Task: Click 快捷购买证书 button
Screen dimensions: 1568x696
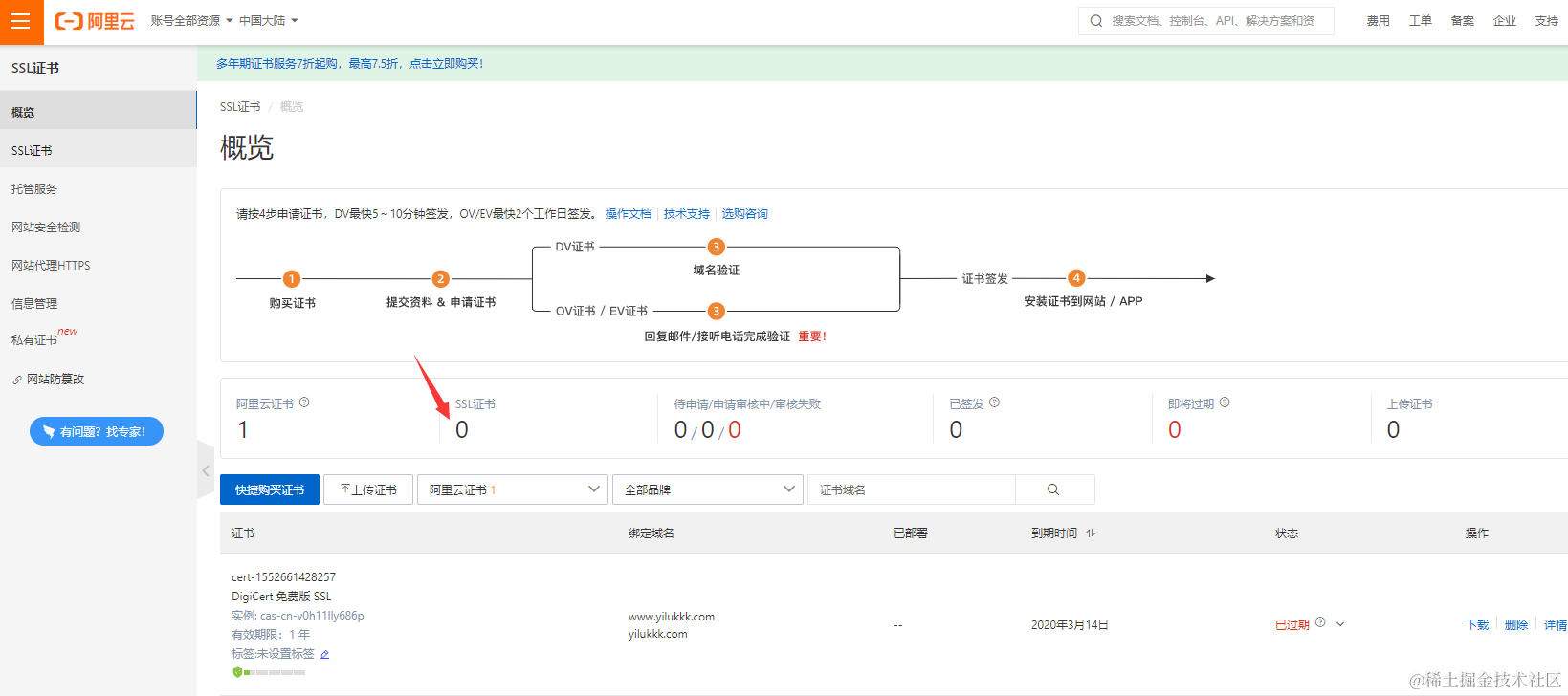Action: point(270,489)
